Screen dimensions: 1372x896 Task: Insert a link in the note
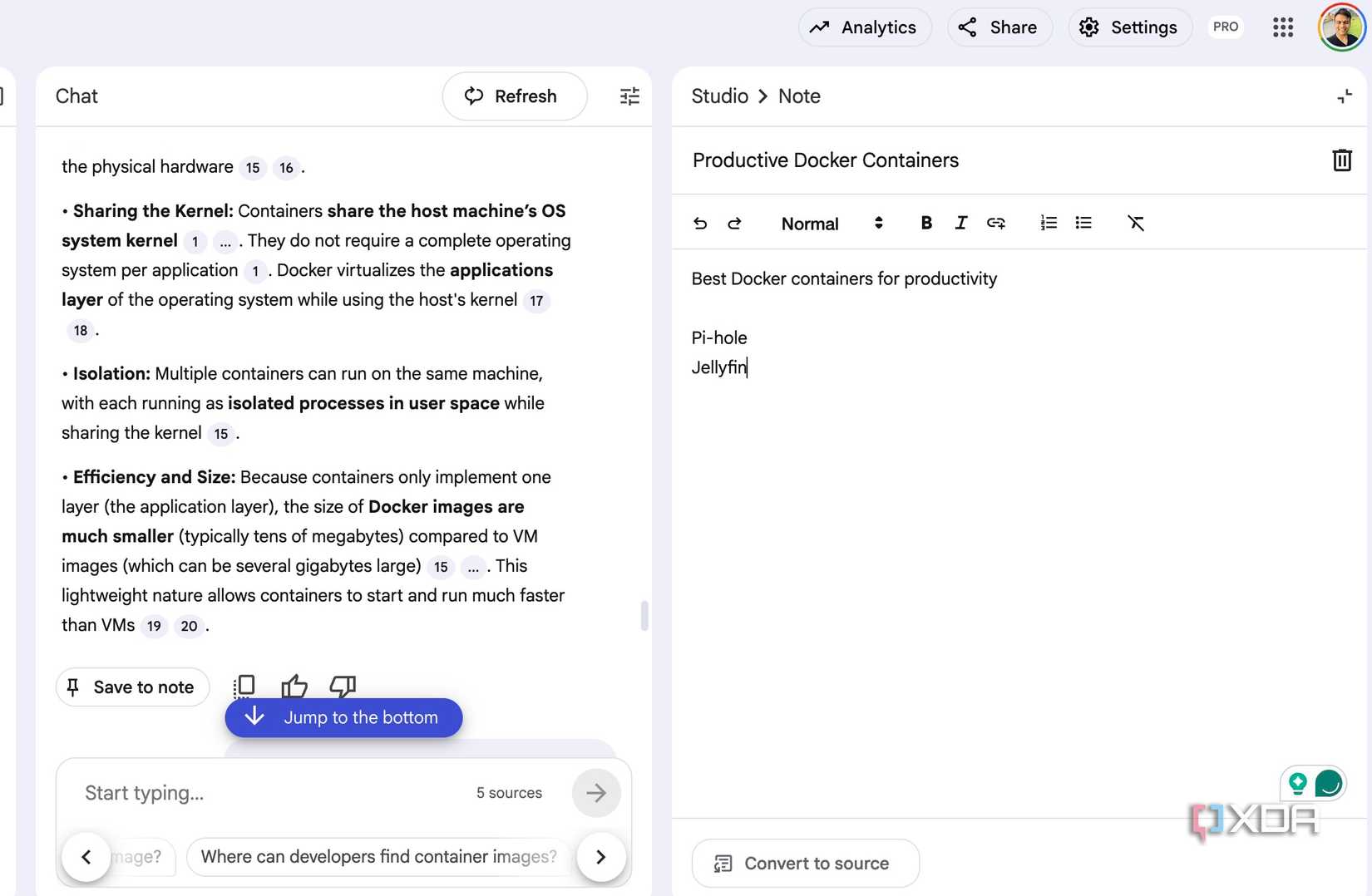tap(996, 223)
